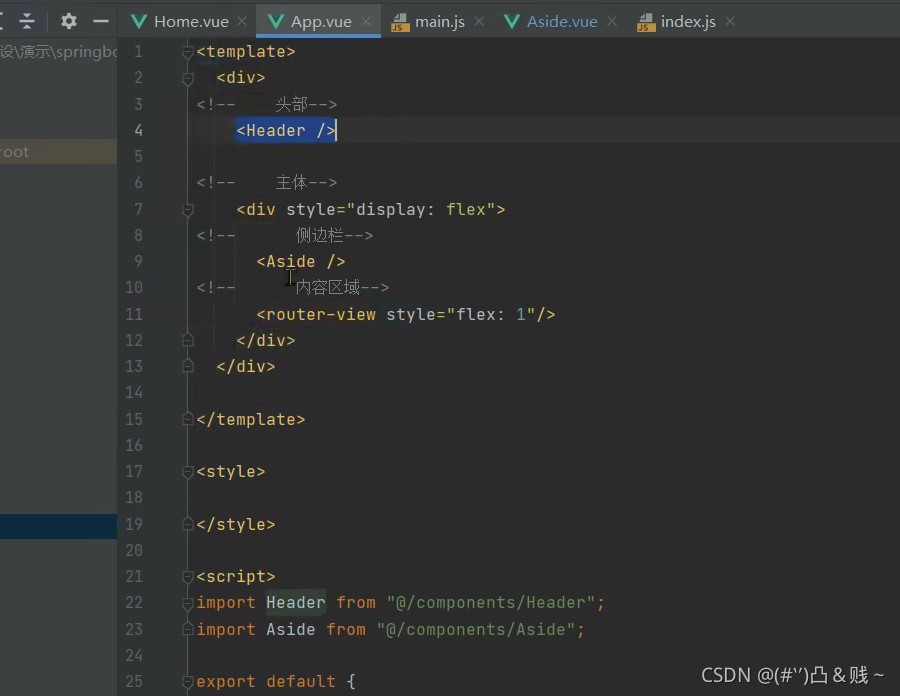The image size is (900, 696).
Task: Click the Vue icon on App.vue tab
Action: tap(276, 22)
